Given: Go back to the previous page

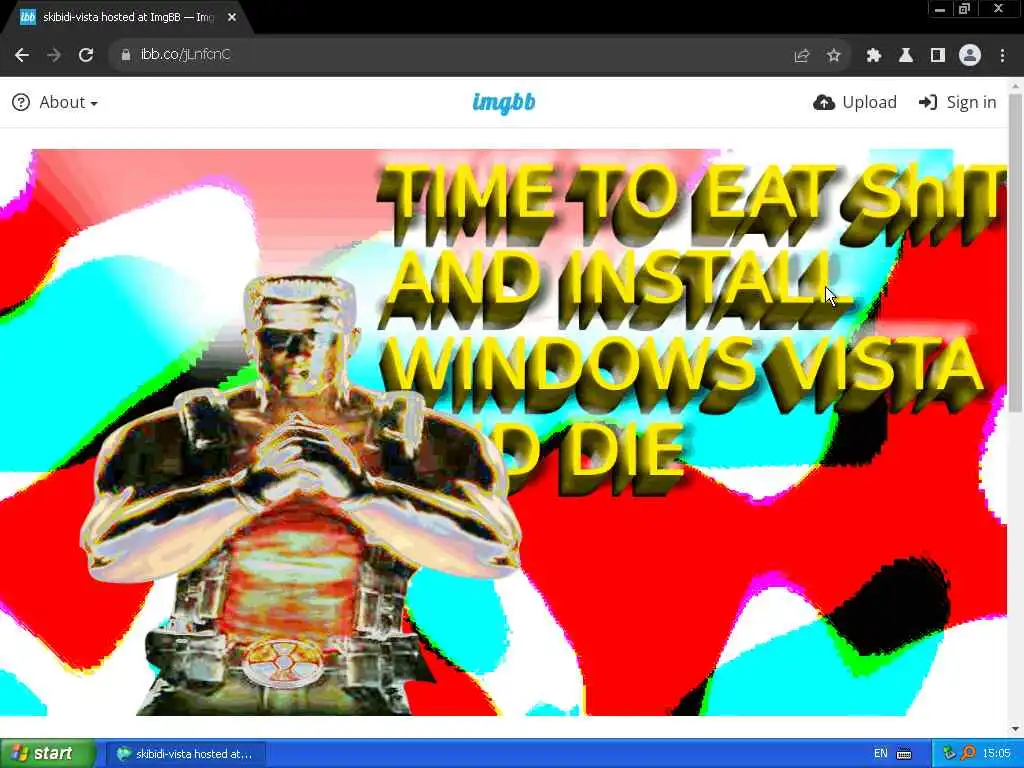Looking at the screenshot, I should coord(22,55).
